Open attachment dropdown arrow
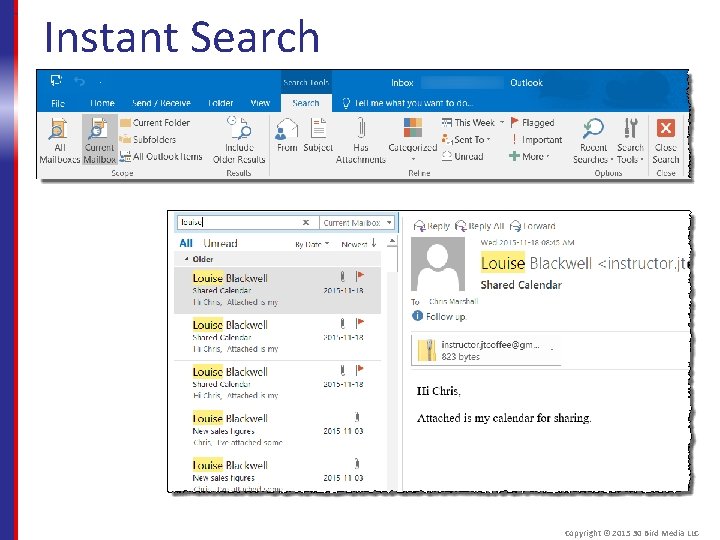The width and height of the screenshot is (720, 540). click(552, 350)
